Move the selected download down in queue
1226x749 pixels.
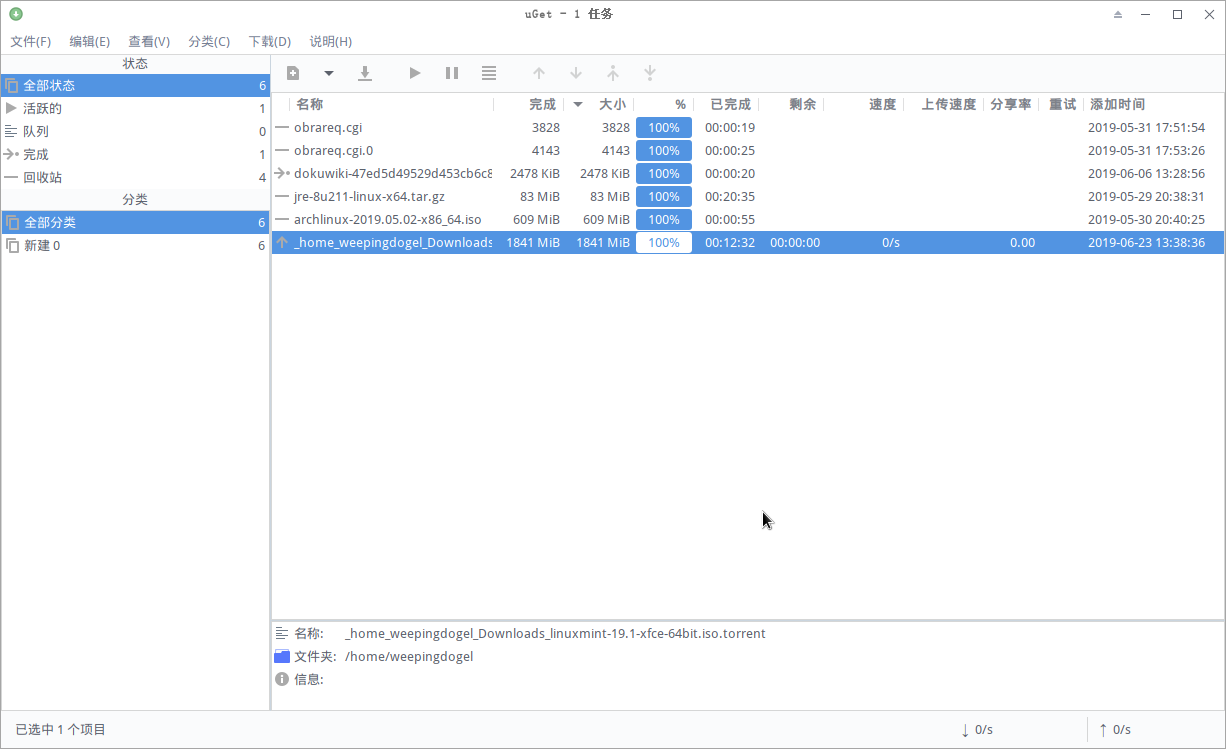click(x=576, y=72)
